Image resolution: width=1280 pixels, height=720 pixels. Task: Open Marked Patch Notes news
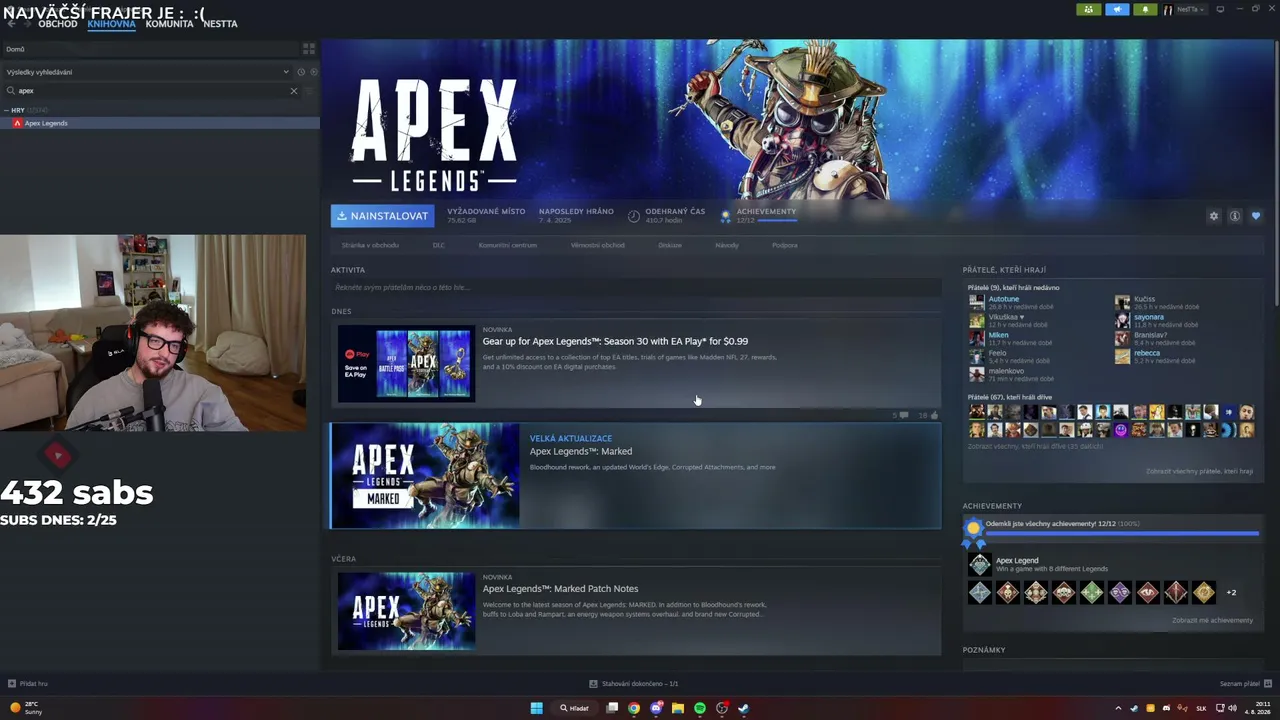560,589
